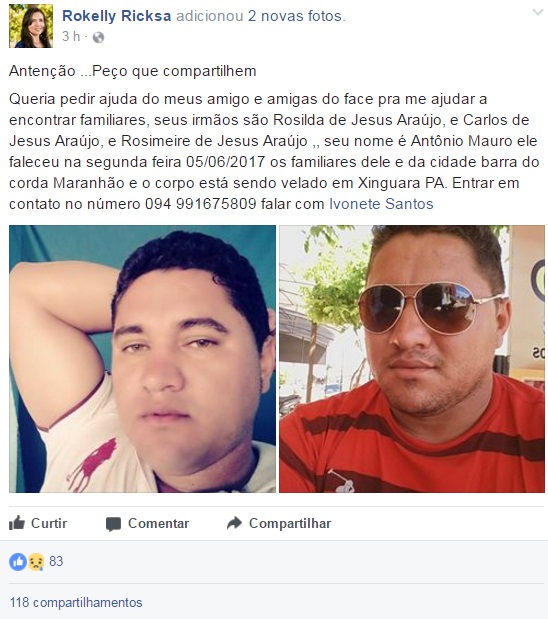Image resolution: width=548 pixels, height=619 pixels.
Task: Click the blue like reaction icon
Action: click(18, 561)
